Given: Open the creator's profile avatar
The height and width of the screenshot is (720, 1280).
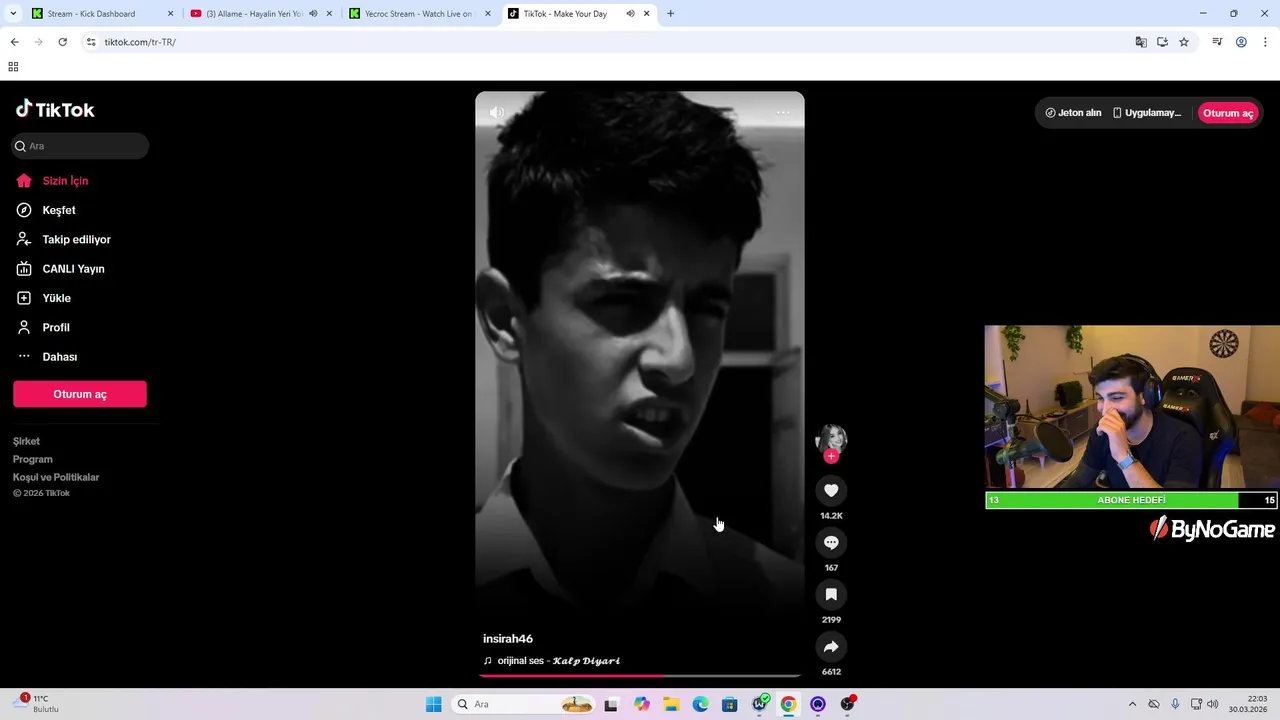Looking at the screenshot, I should click(x=831, y=438).
